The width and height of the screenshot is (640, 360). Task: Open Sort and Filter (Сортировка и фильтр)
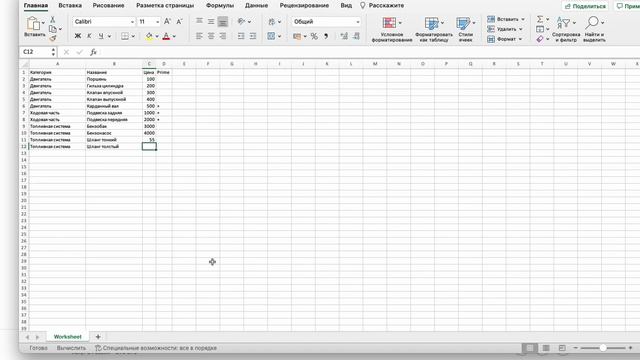tap(566, 29)
